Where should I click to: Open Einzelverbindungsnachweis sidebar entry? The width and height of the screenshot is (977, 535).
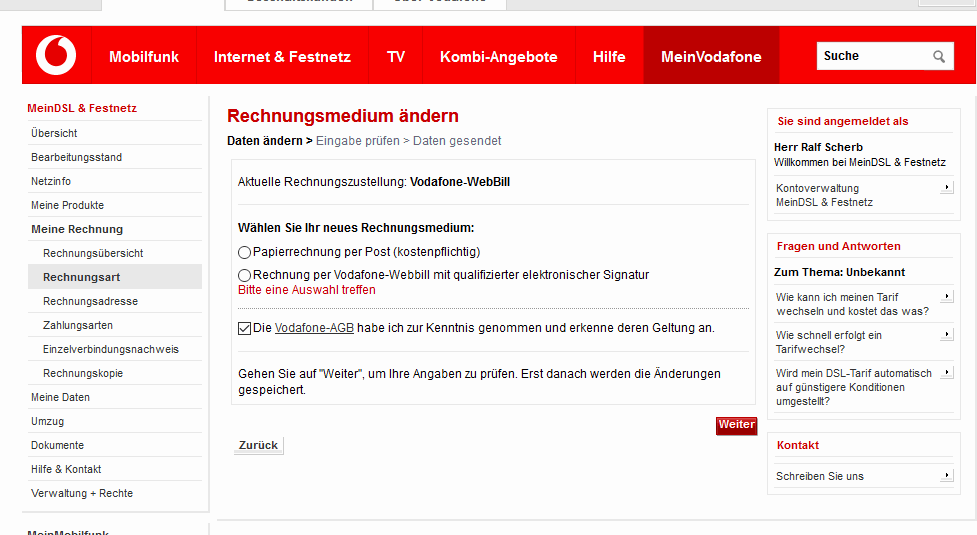tap(111, 349)
